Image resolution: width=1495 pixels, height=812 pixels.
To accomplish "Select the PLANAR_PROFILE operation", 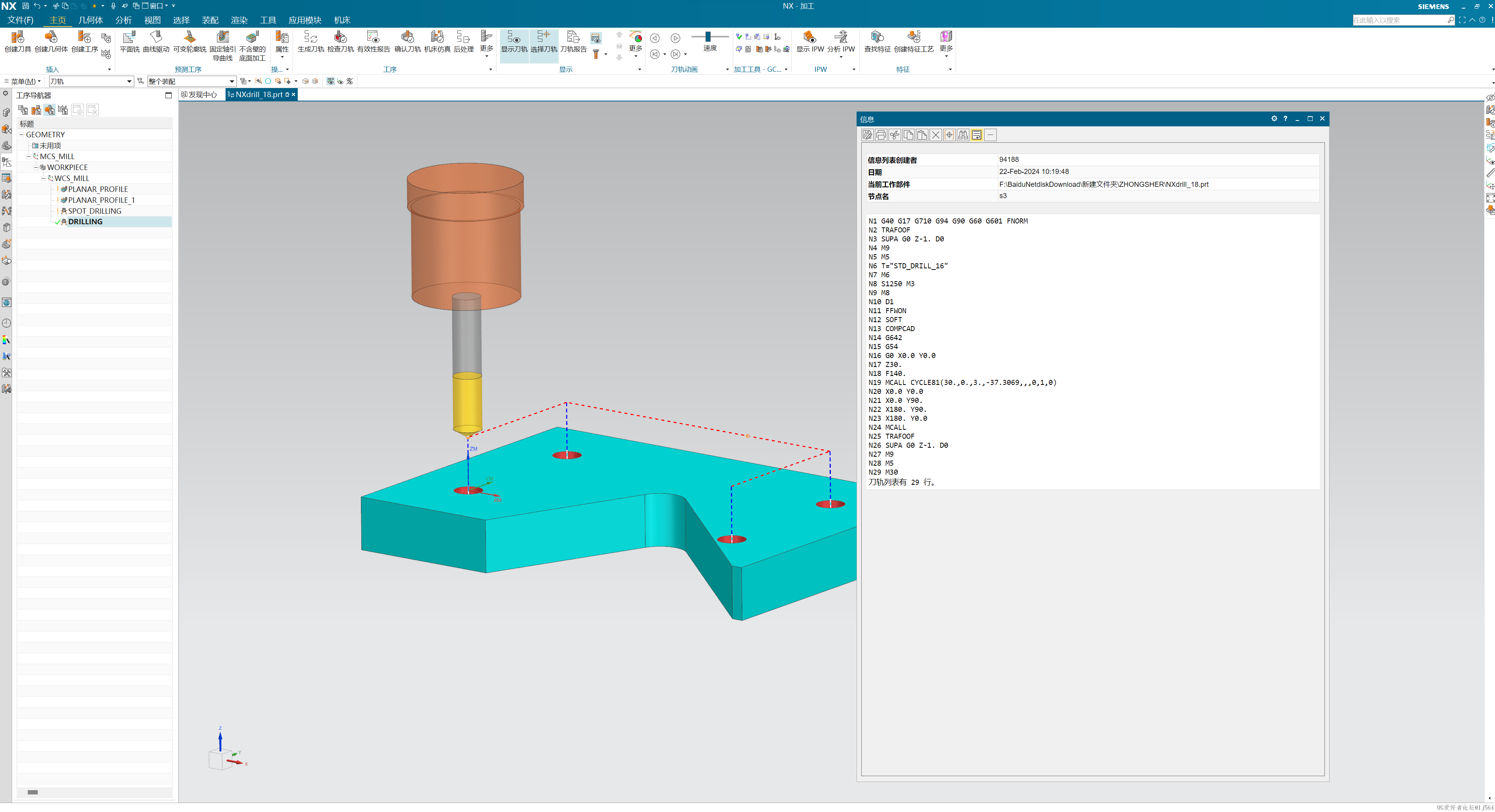I will 98,189.
